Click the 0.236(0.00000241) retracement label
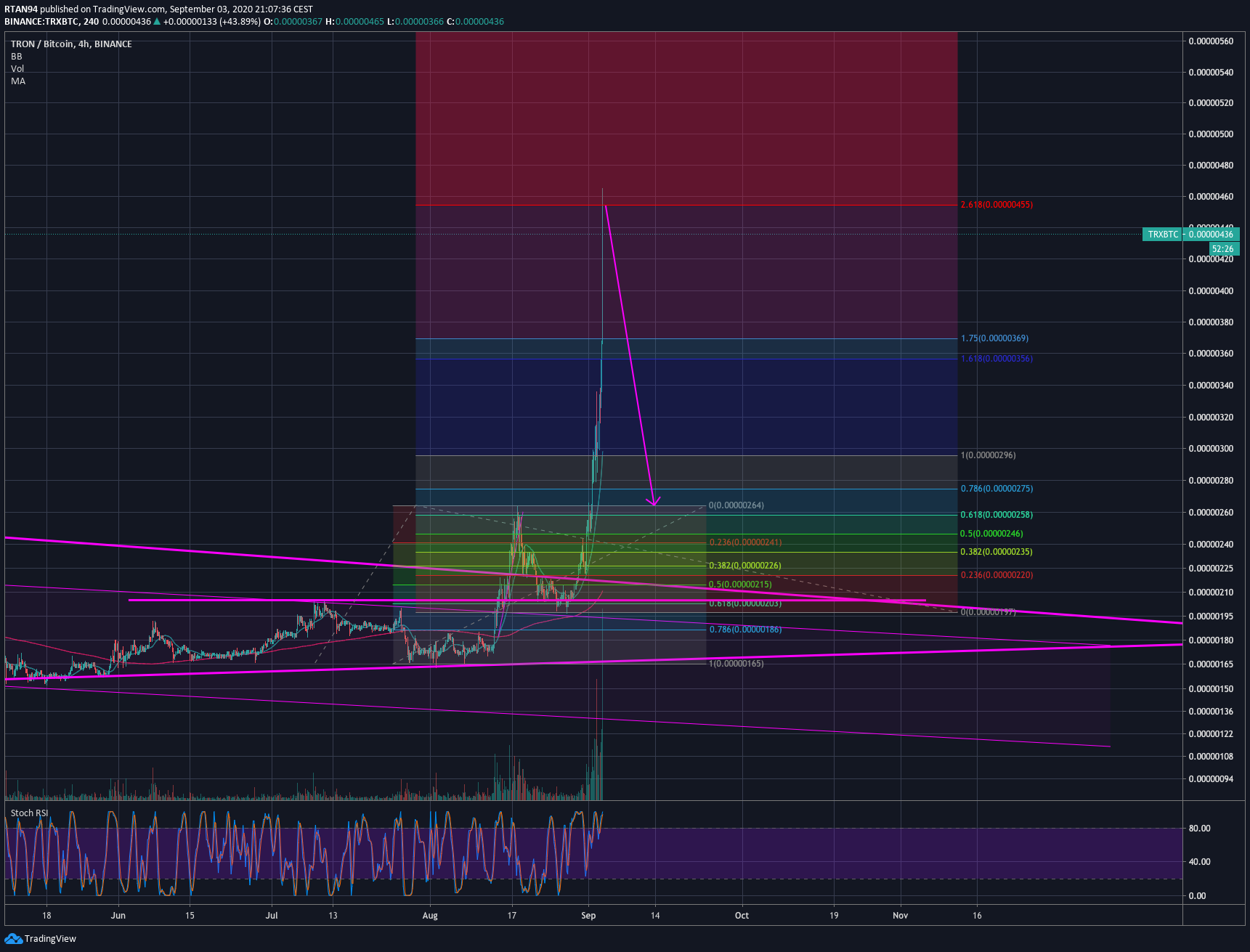 (745, 542)
